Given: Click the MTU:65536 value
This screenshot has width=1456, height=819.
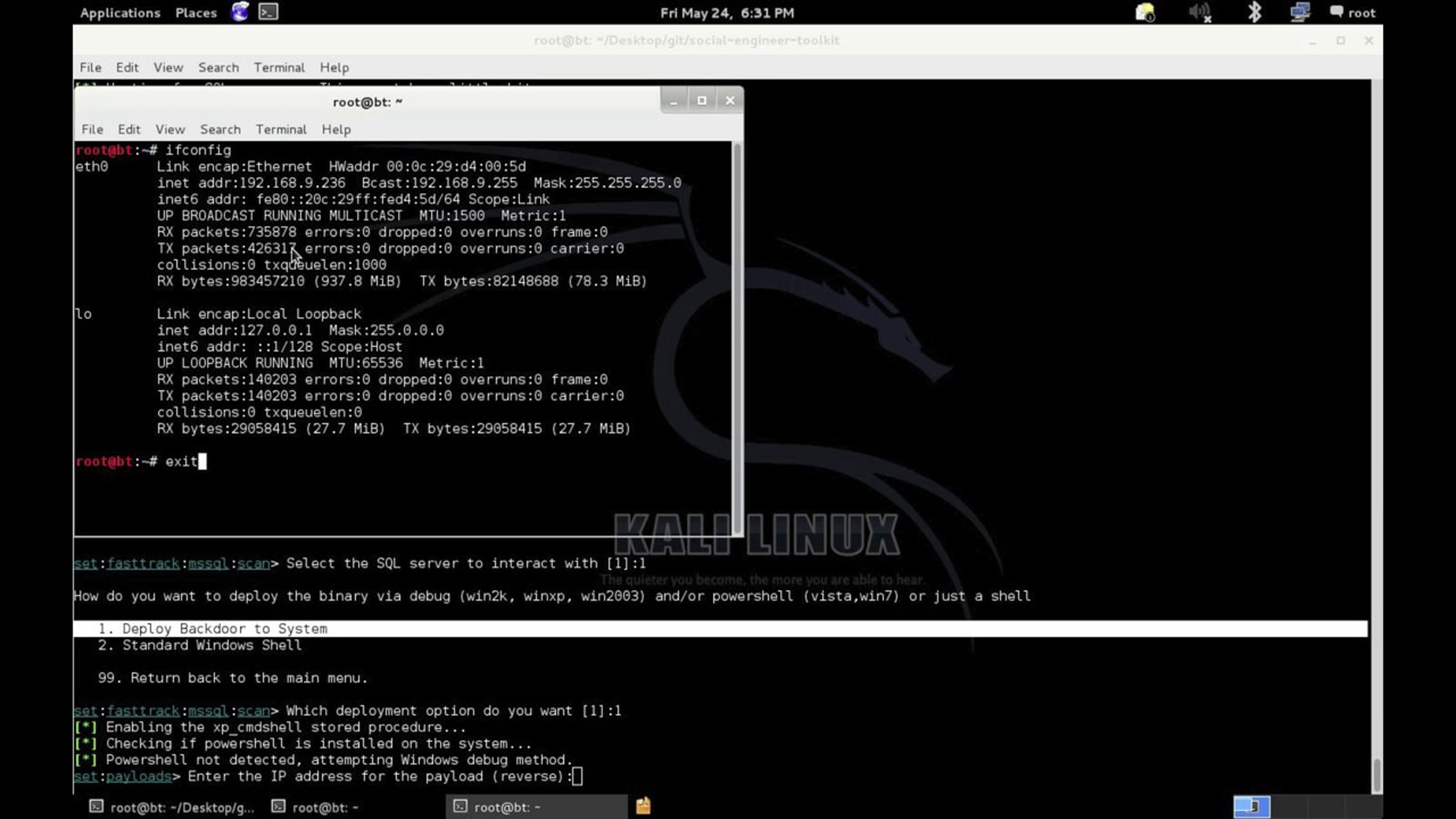Looking at the screenshot, I should [366, 363].
